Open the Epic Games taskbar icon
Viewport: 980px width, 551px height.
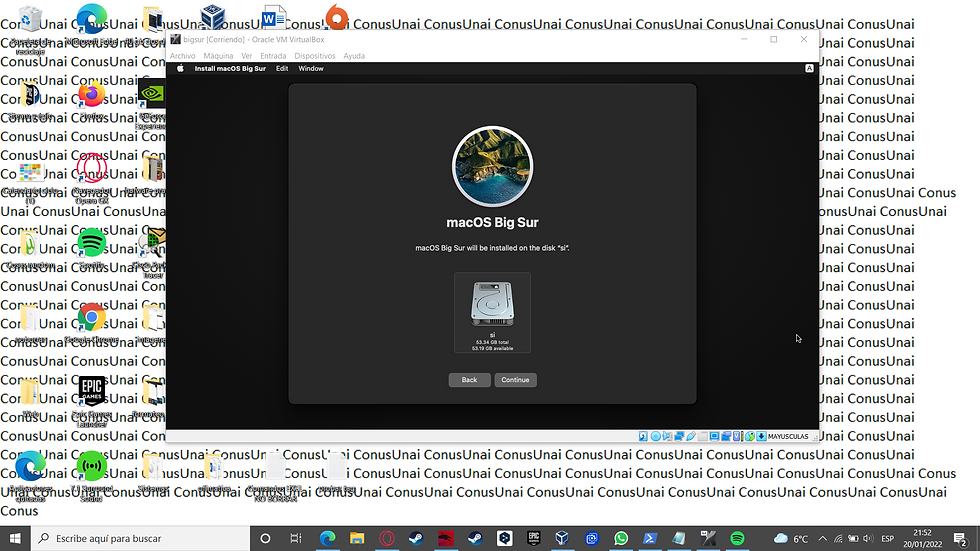[533, 538]
